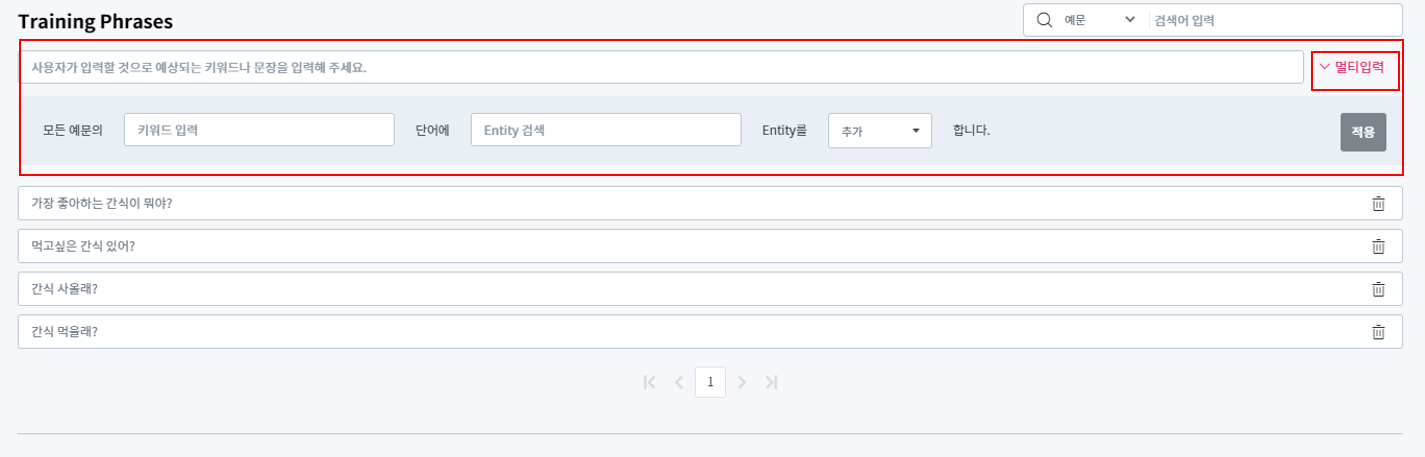Delete the phrase '가장 좋아하는 간식이 뭐야?'
The width and height of the screenshot is (1425, 457).
click(1378, 204)
